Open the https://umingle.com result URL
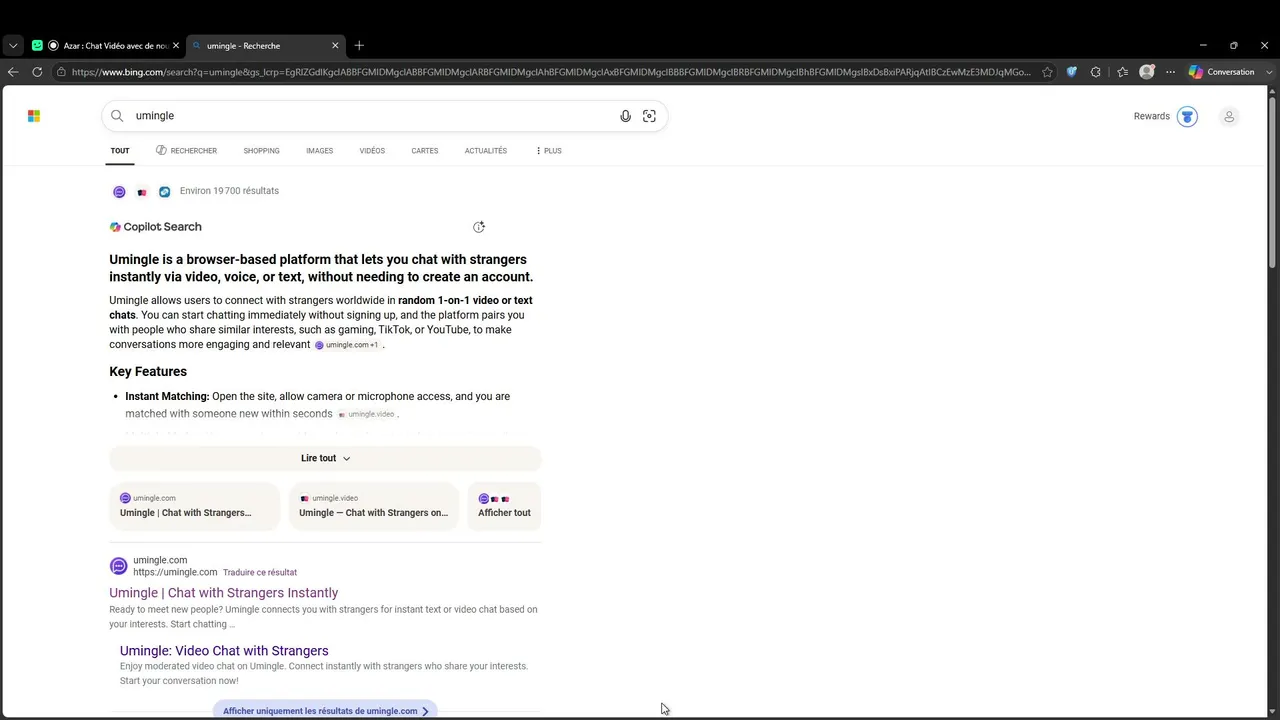 coord(175,573)
